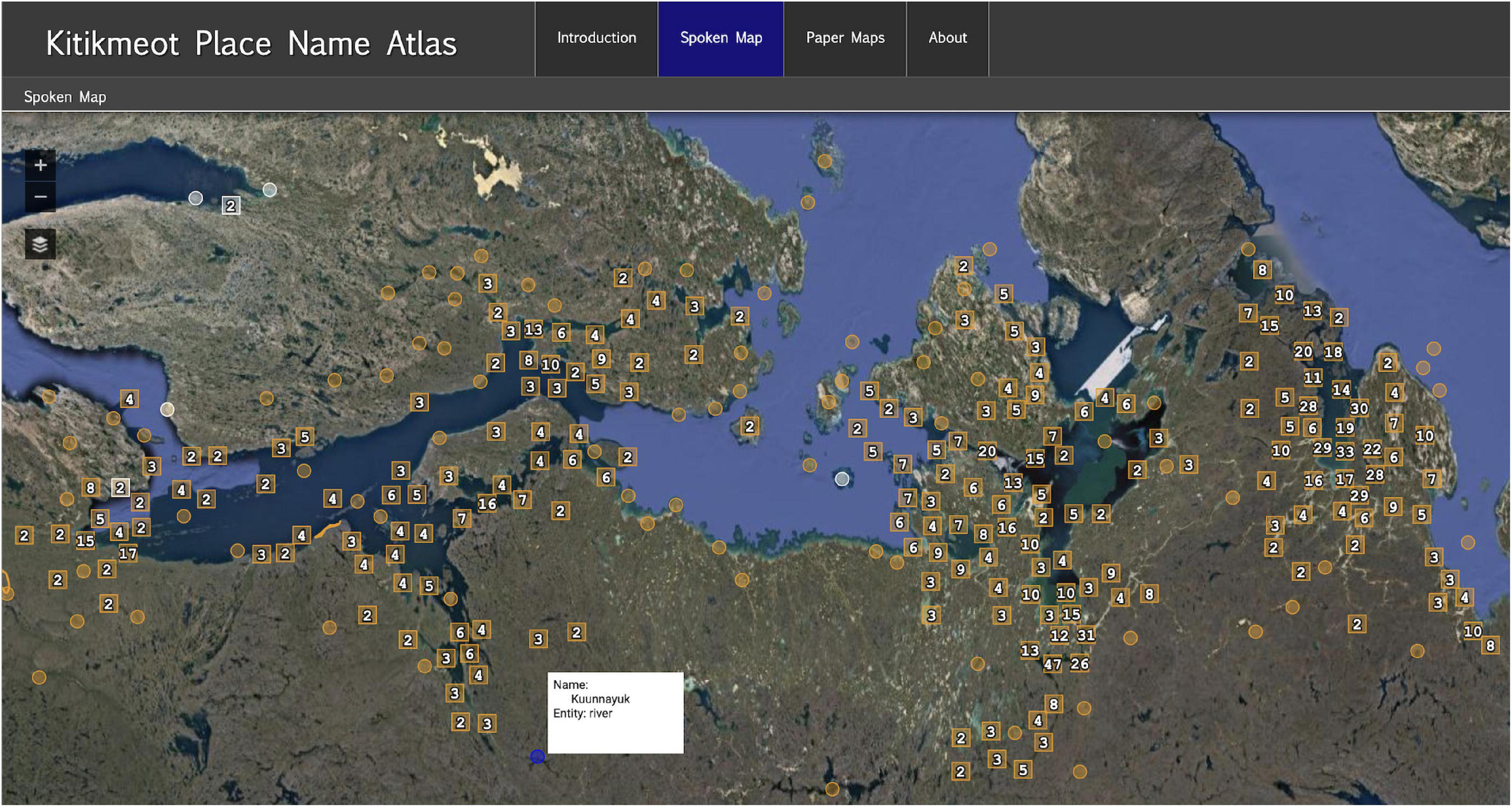Open the map layers switcher

(40, 244)
